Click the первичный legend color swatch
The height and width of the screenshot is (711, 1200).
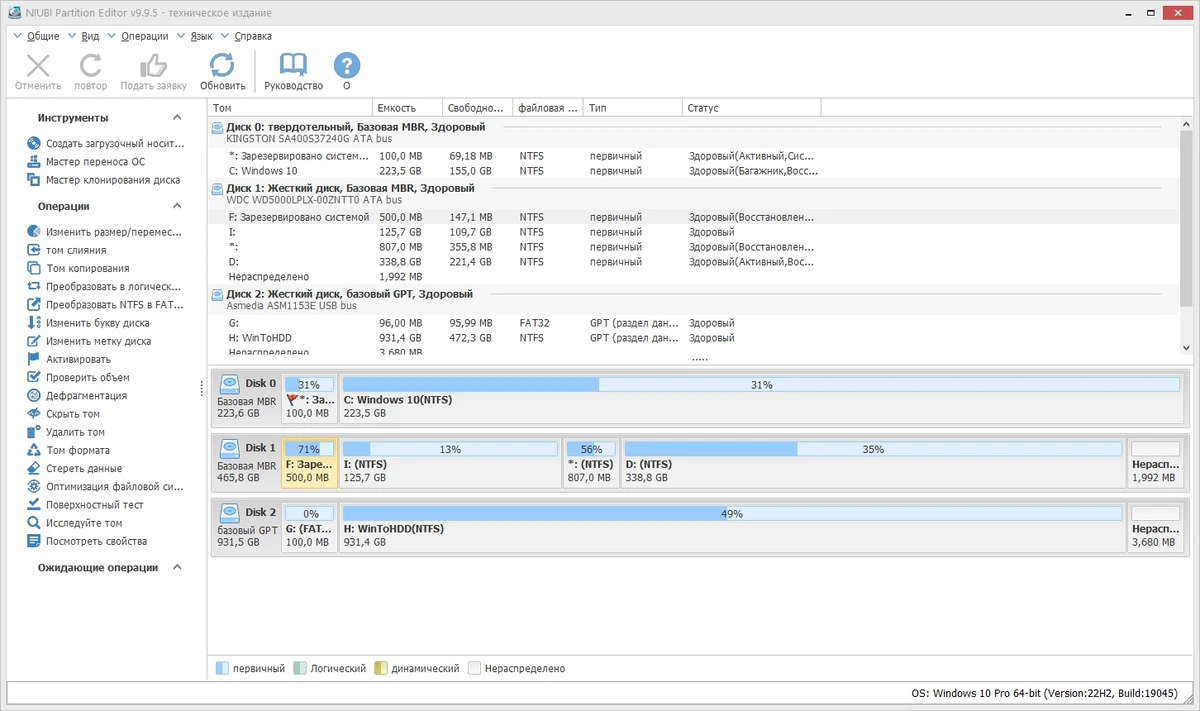tap(222, 668)
